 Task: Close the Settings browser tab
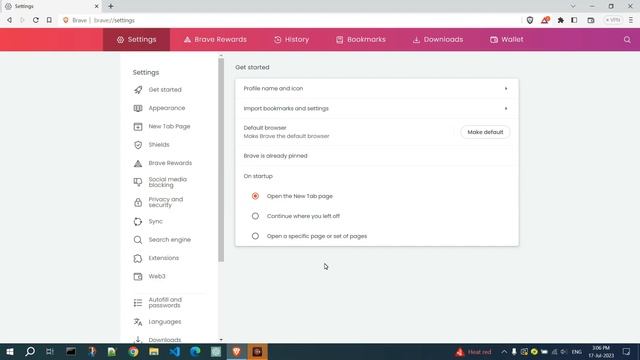tap(97, 6)
